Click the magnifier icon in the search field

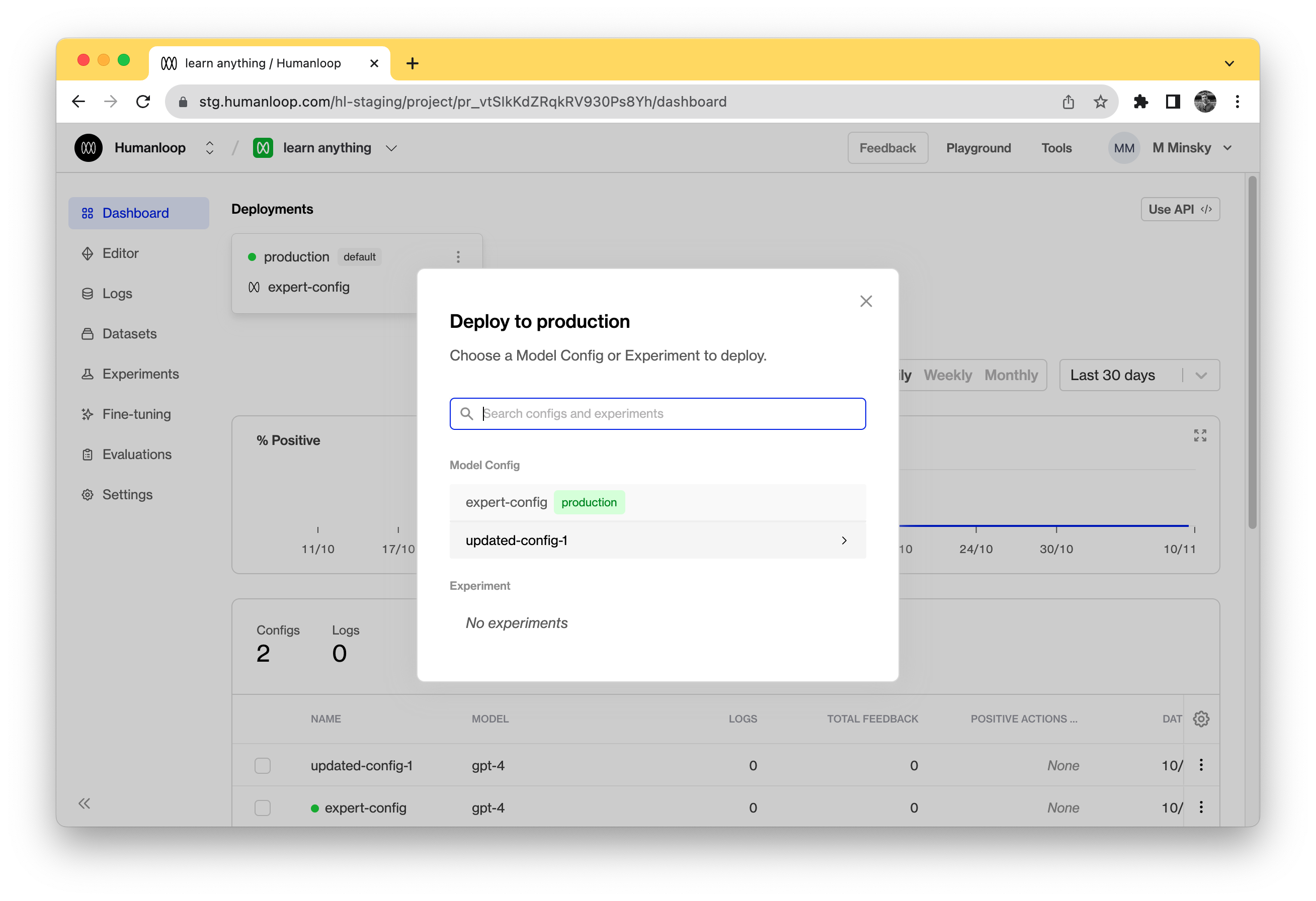pos(467,414)
